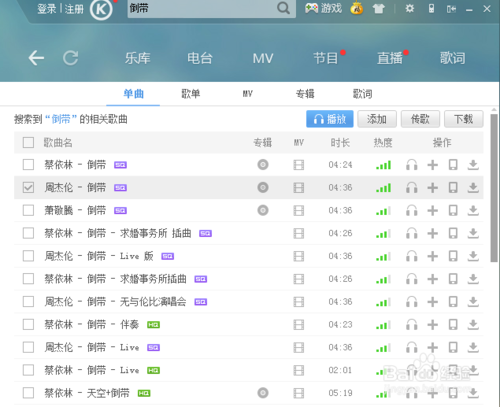500x407 pixels.
Task: Check 蔡依林 - 天空+倒带 checkbox
Action: click(28, 393)
